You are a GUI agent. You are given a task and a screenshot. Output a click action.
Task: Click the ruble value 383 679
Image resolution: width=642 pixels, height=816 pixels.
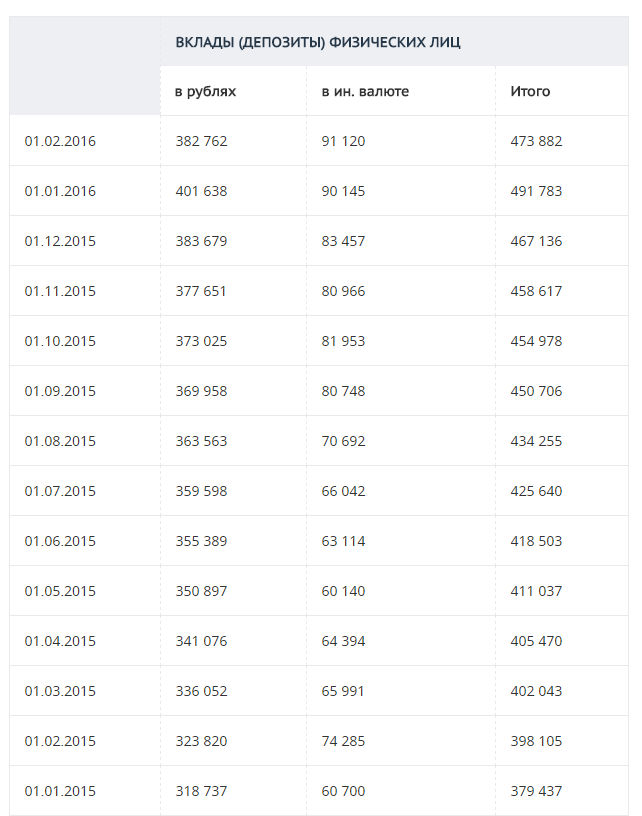pyautogui.click(x=201, y=241)
